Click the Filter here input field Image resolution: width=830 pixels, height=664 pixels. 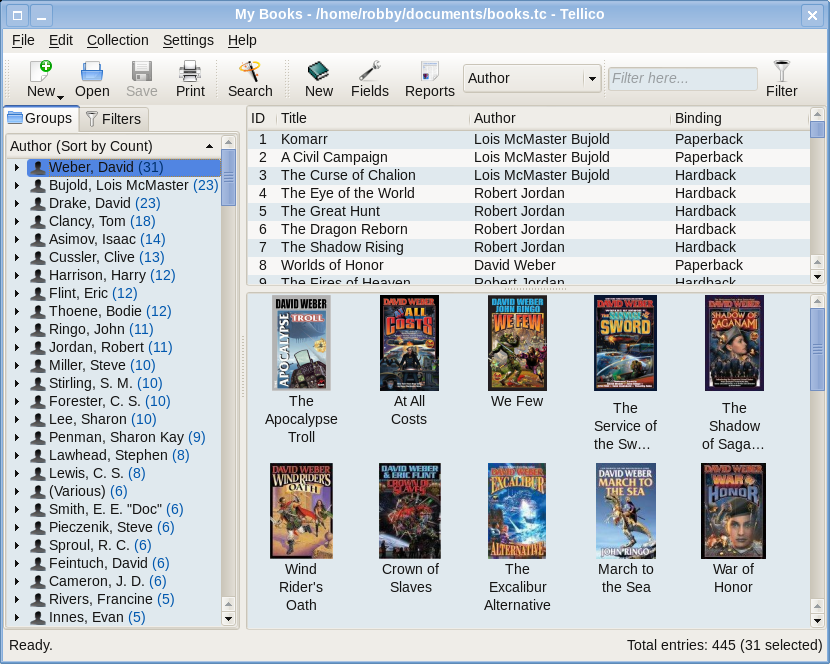click(683, 78)
